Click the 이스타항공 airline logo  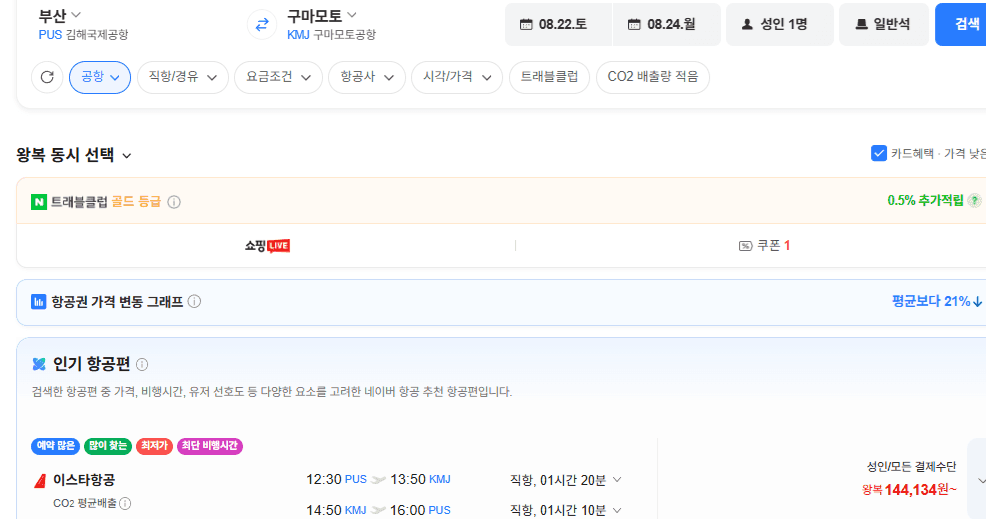40,481
